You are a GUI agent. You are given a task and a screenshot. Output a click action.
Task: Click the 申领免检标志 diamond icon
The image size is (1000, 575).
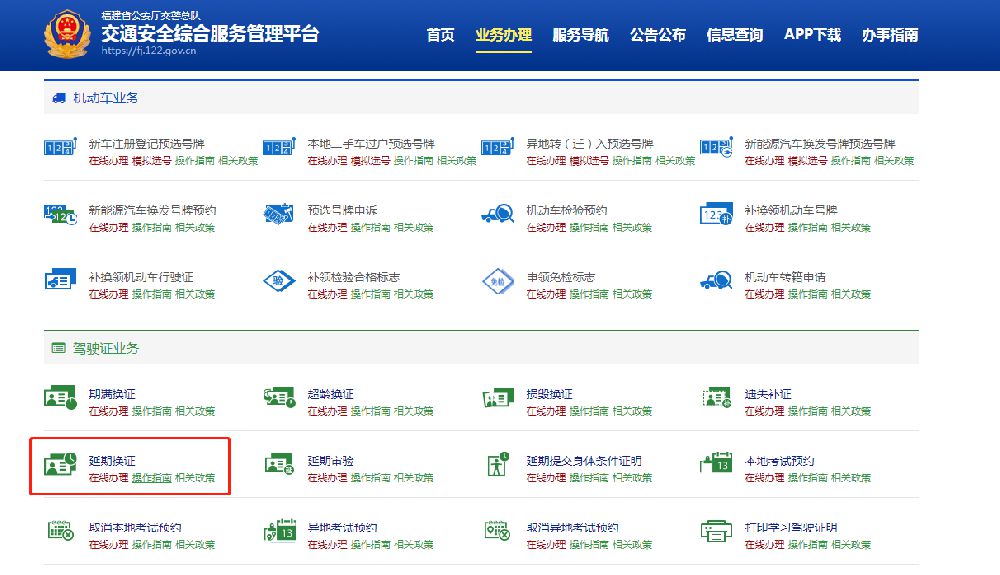pos(498,281)
